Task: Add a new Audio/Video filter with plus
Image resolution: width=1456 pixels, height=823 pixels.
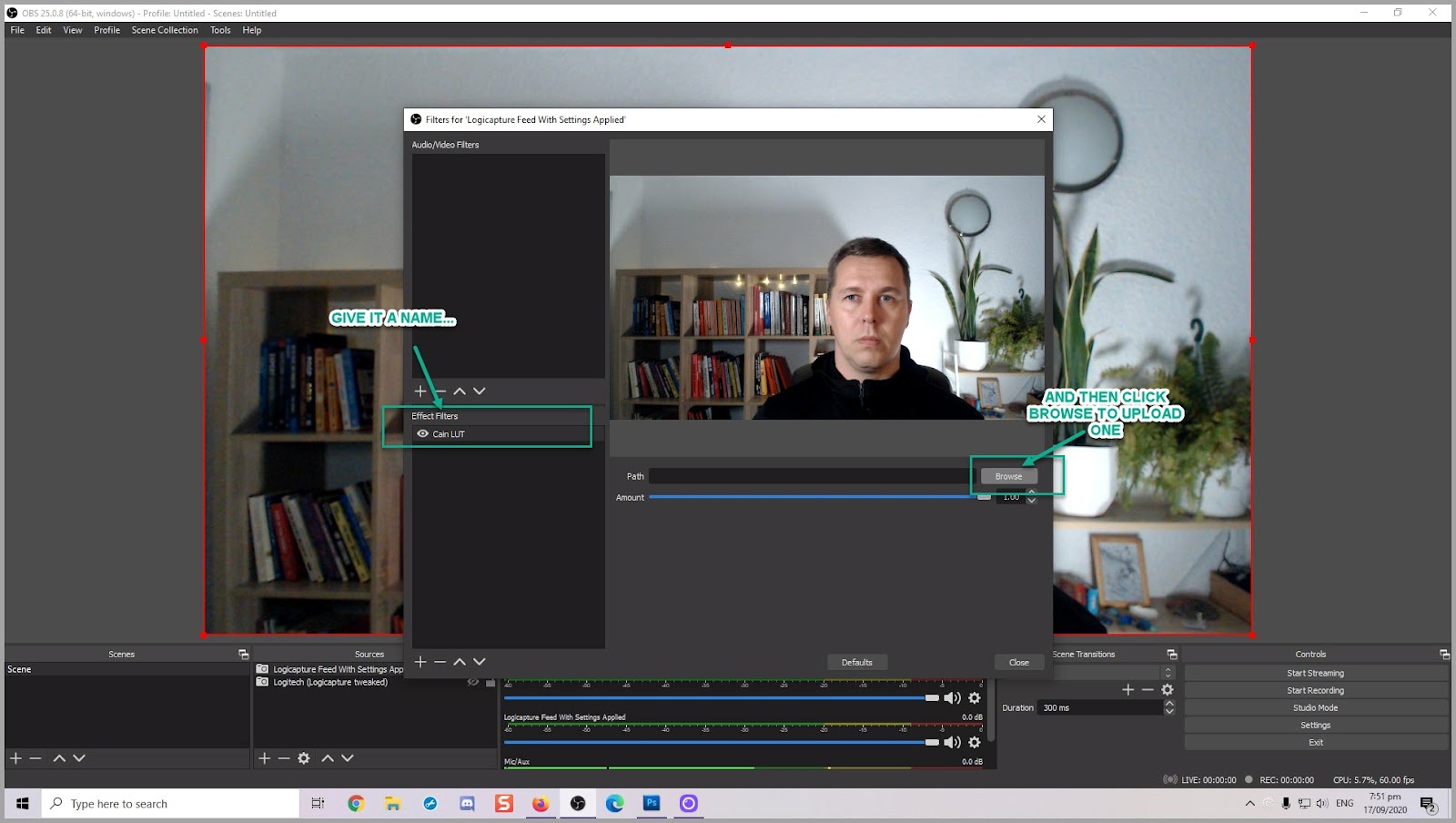Action: [x=420, y=391]
